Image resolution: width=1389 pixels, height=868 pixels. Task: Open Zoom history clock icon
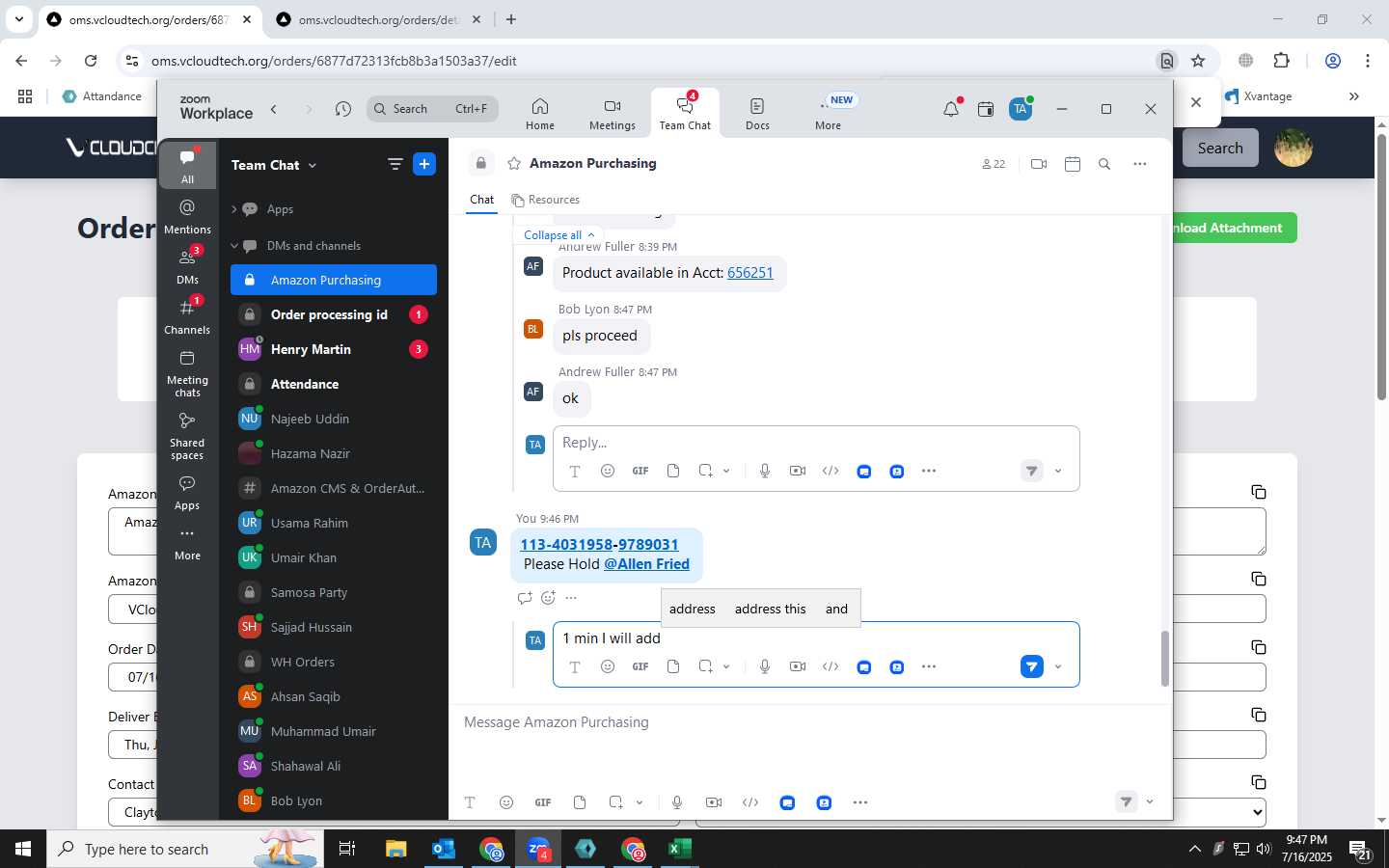pyautogui.click(x=343, y=109)
